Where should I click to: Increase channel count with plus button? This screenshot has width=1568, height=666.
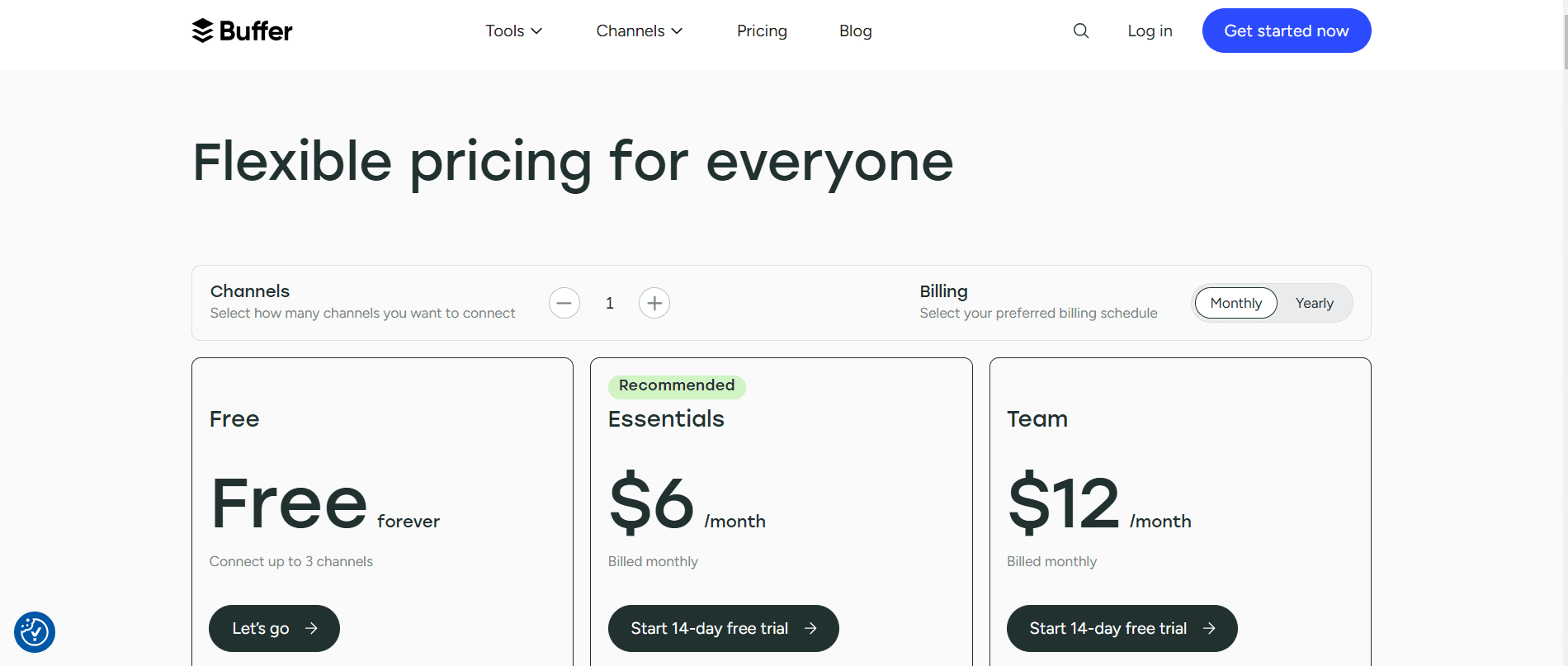pyautogui.click(x=654, y=303)
